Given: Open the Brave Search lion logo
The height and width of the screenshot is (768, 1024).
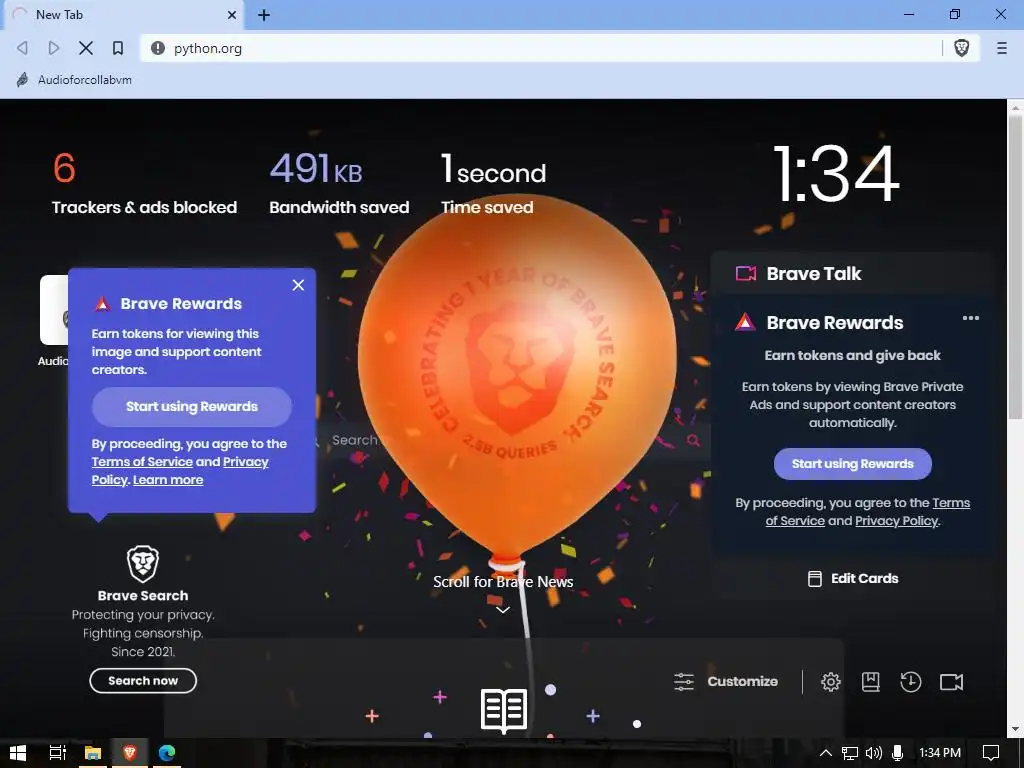Looking at the screenshot, I should click(143, 564).
